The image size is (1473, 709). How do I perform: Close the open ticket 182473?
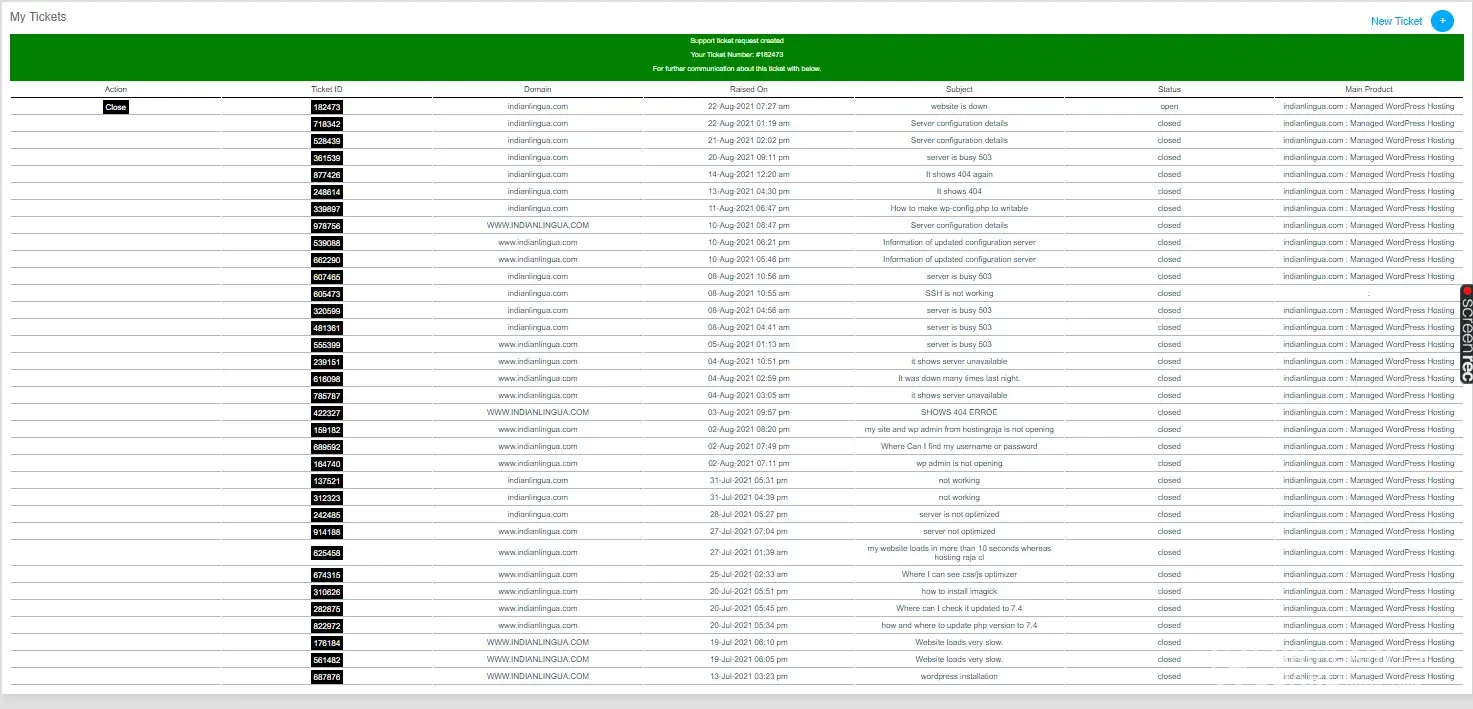116,107
